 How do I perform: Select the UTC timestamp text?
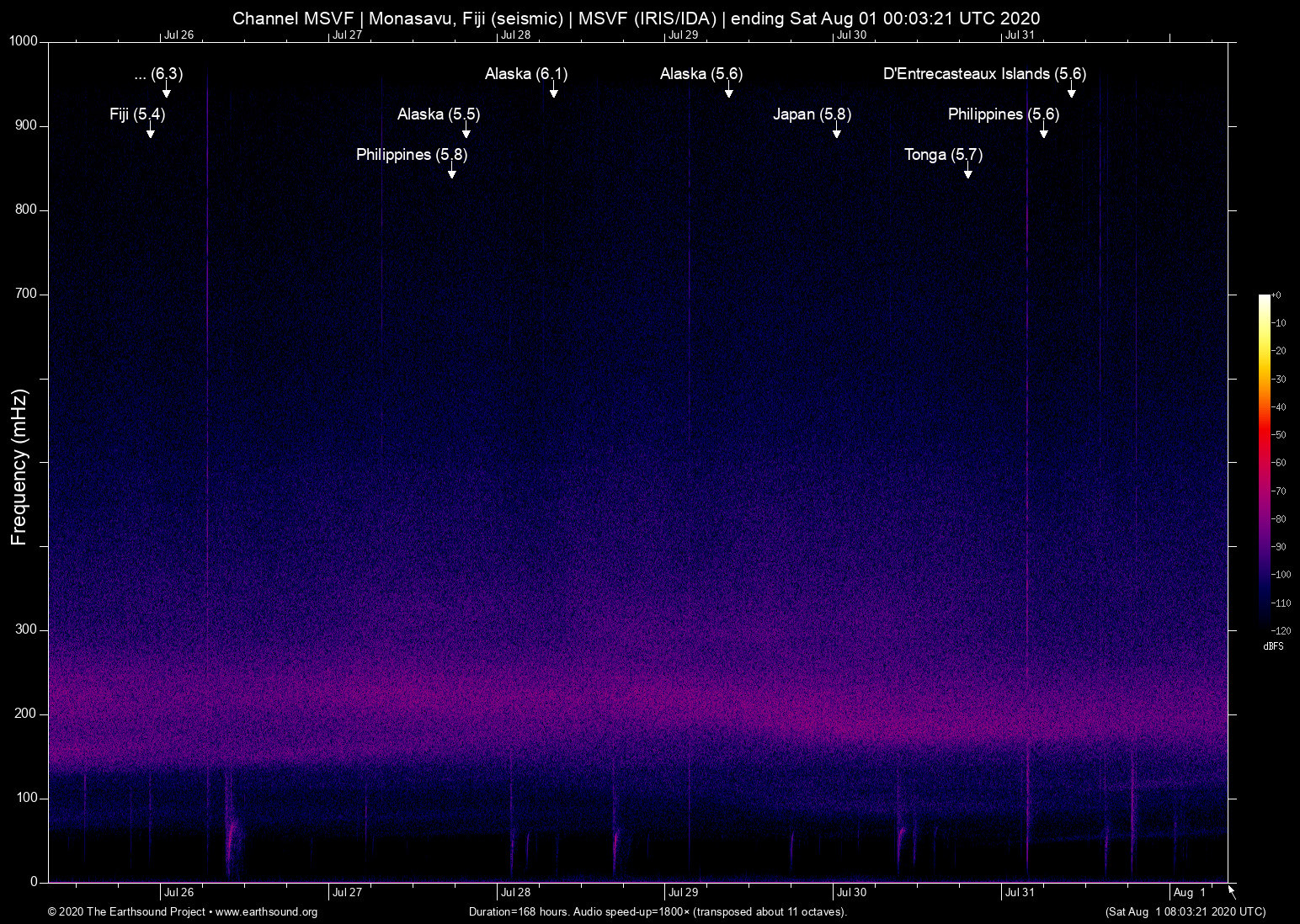1185,912
